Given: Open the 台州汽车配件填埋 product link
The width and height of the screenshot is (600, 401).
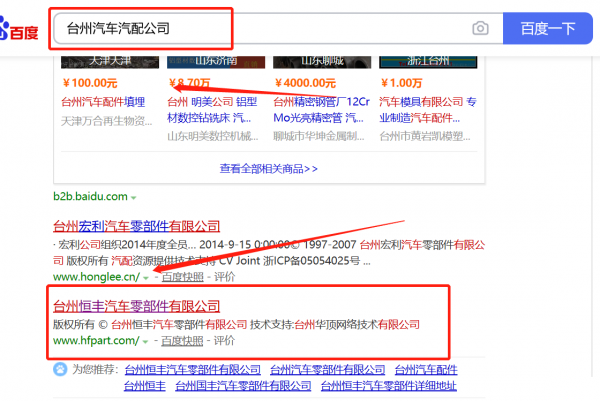Looking at the screenshot, I should pos(104,101).
